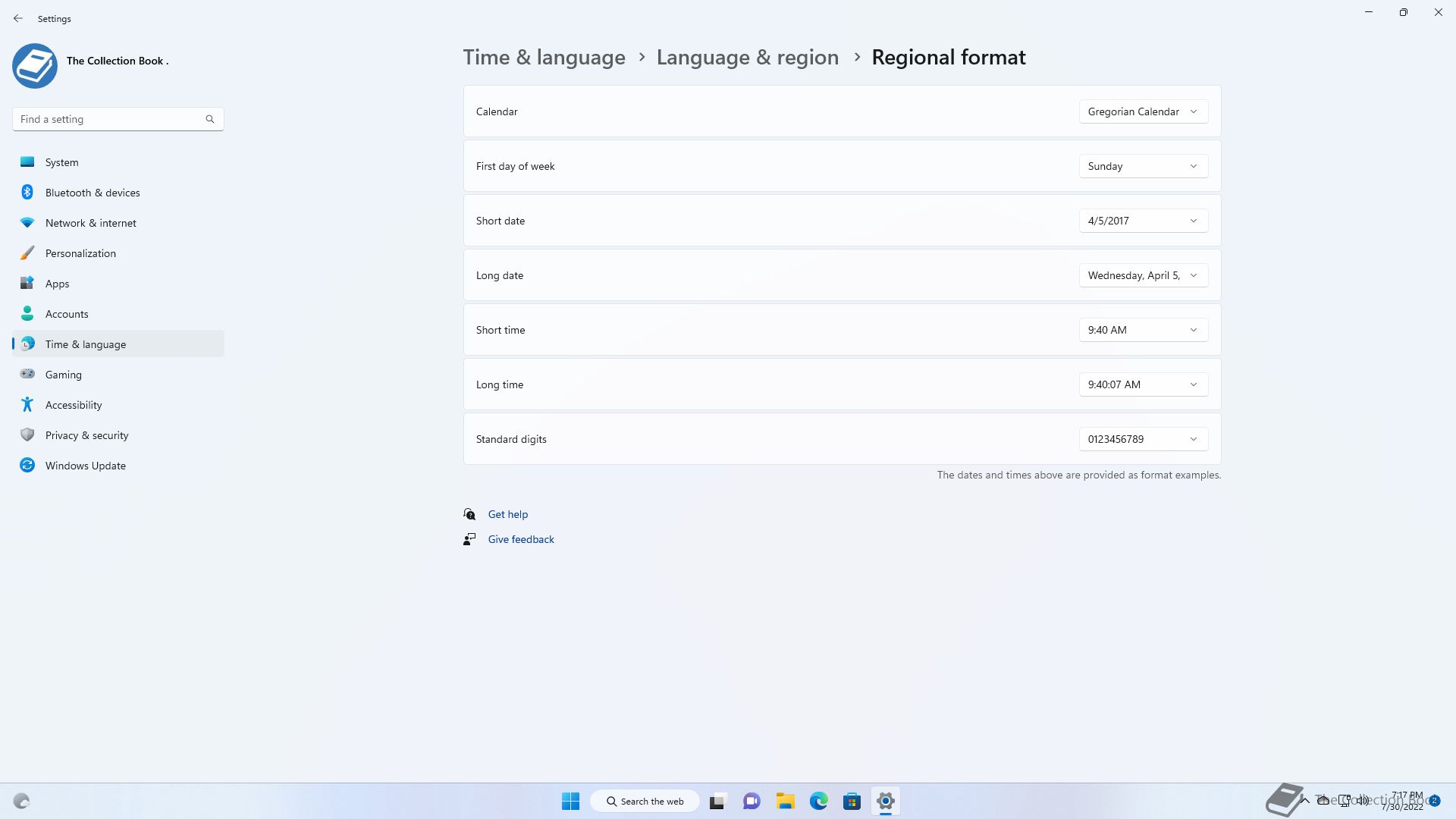This screenshot has width=1456, height=819.
Task: Open the Apps icon in sidebar
Action: tap(27, 284)
